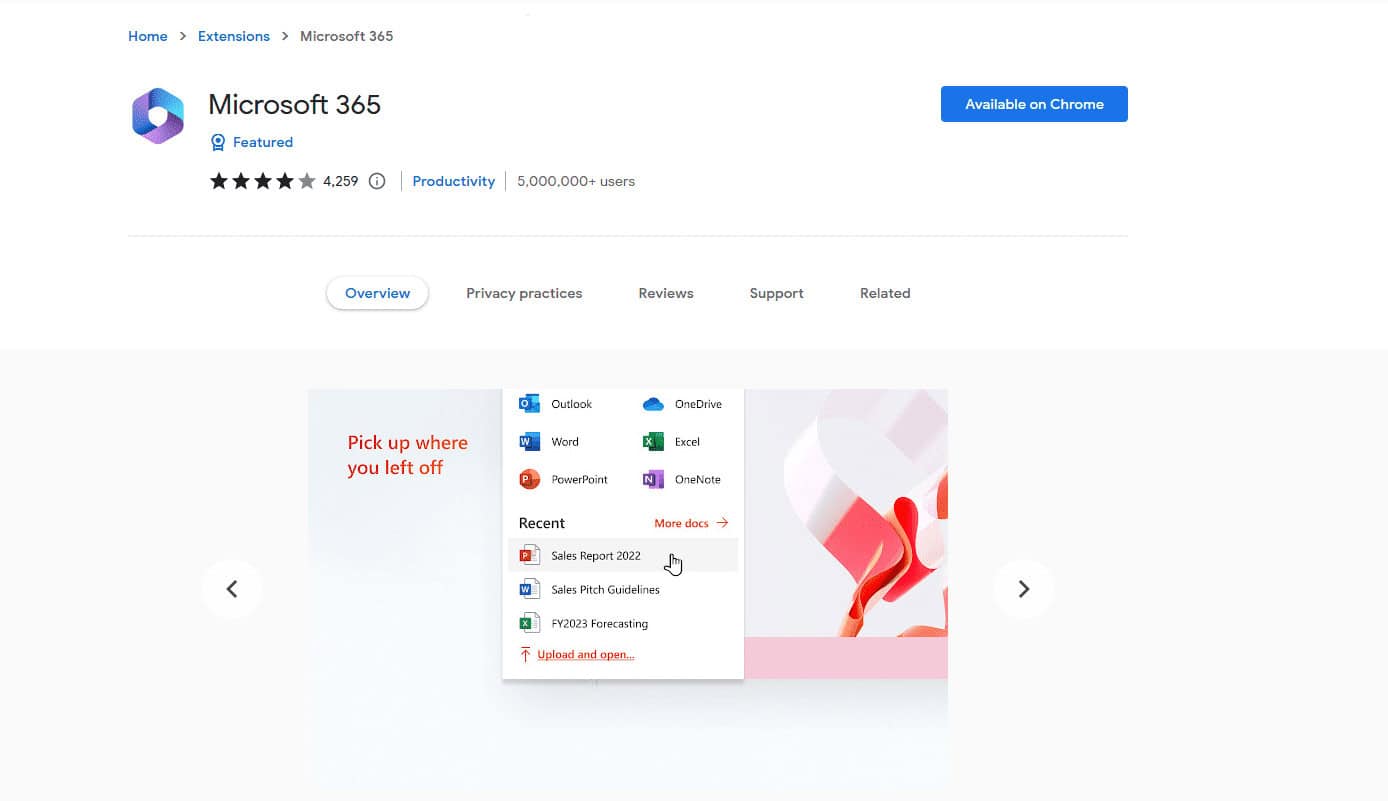
Task: Click the OneDrive cloud icon
Action: 653,404
